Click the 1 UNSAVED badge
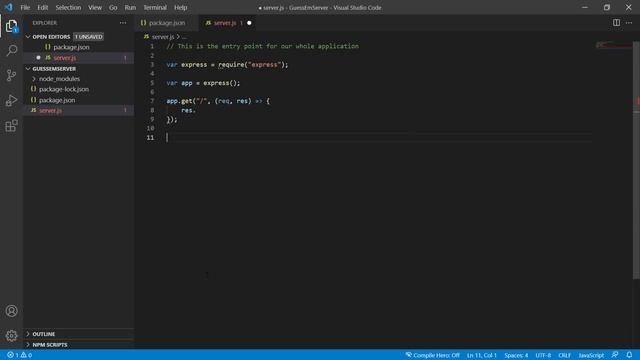 [x=89, y=37]
